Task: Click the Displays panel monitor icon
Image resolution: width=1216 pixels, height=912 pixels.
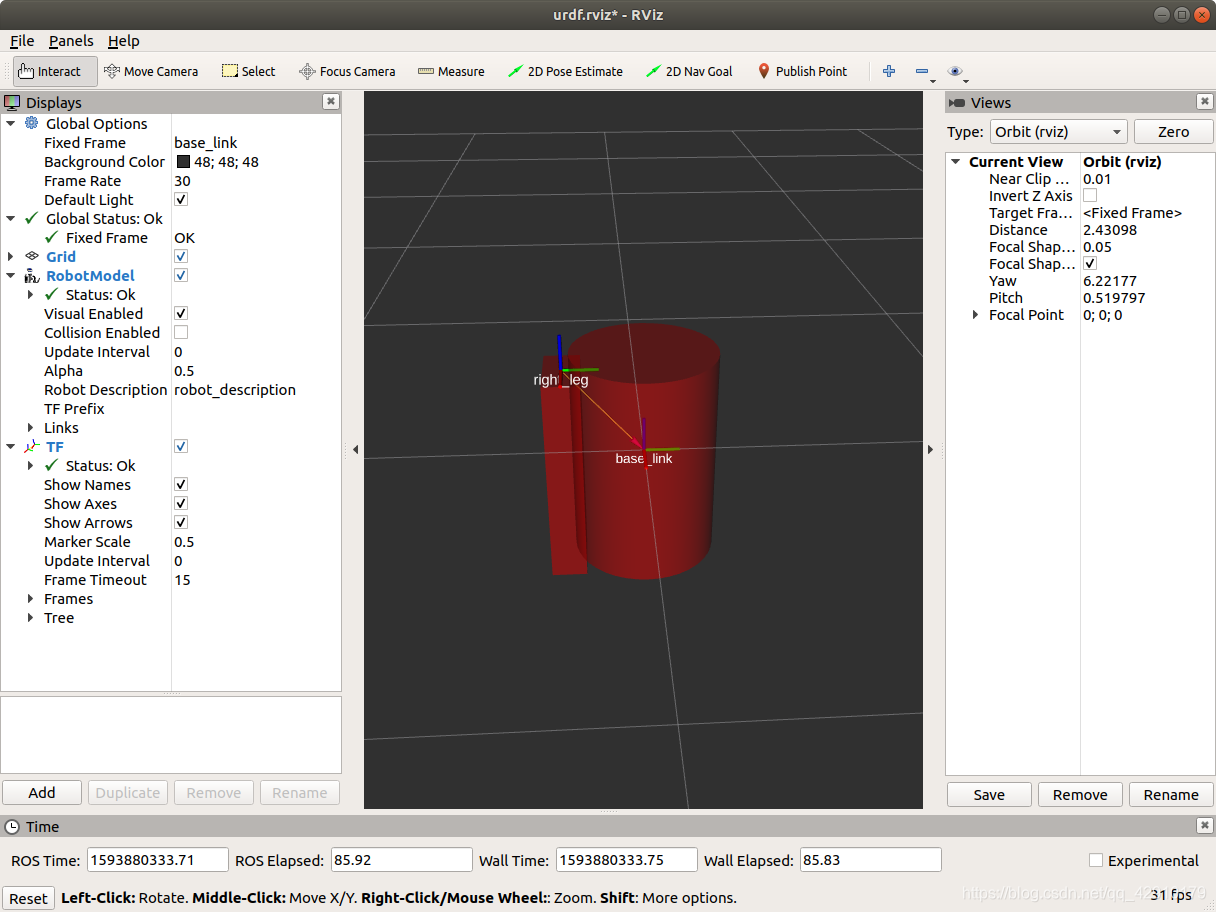Action: pyautogui.click(x=12, y=102)
